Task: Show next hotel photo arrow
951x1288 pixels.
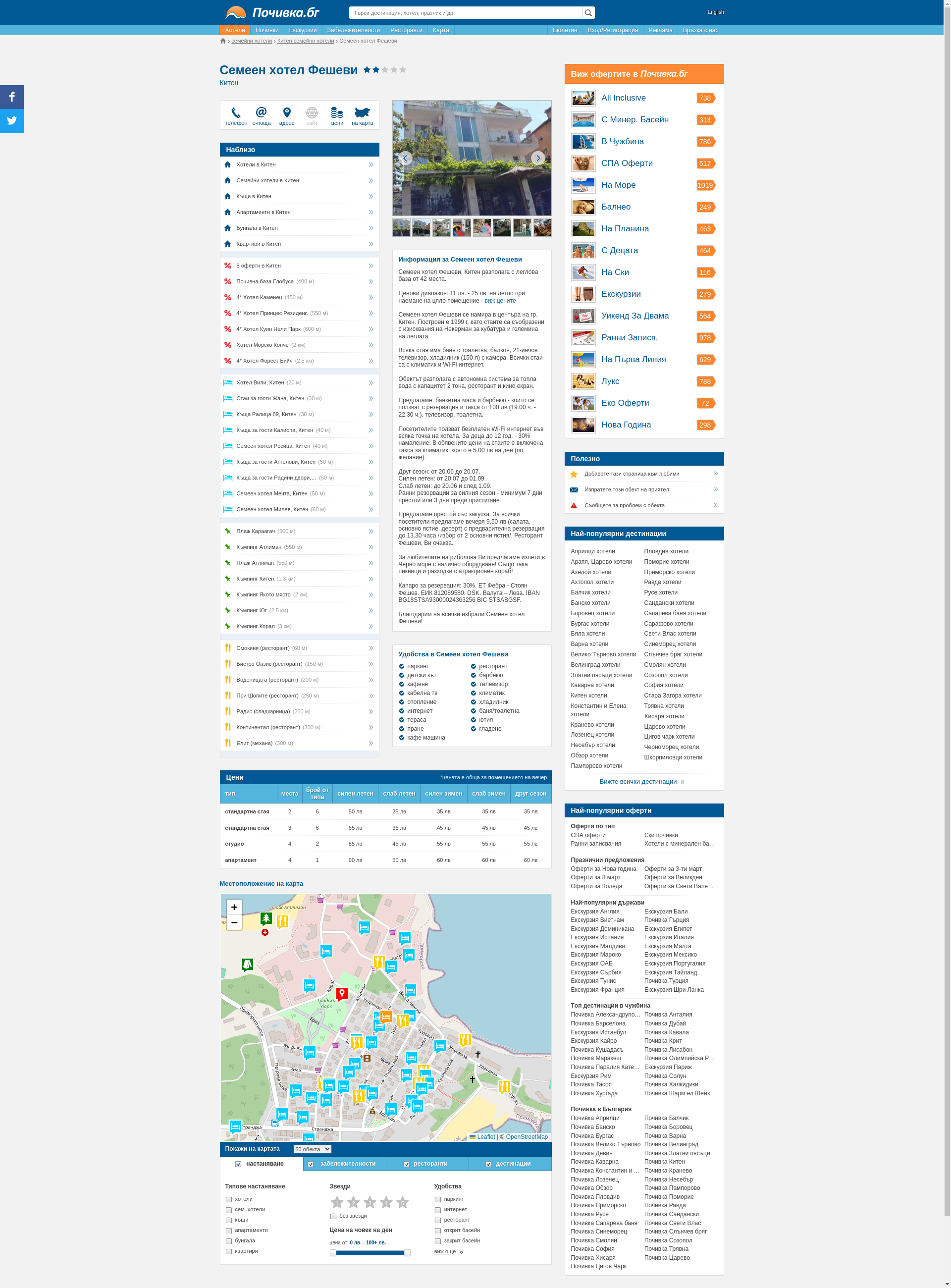Action: 538,159
